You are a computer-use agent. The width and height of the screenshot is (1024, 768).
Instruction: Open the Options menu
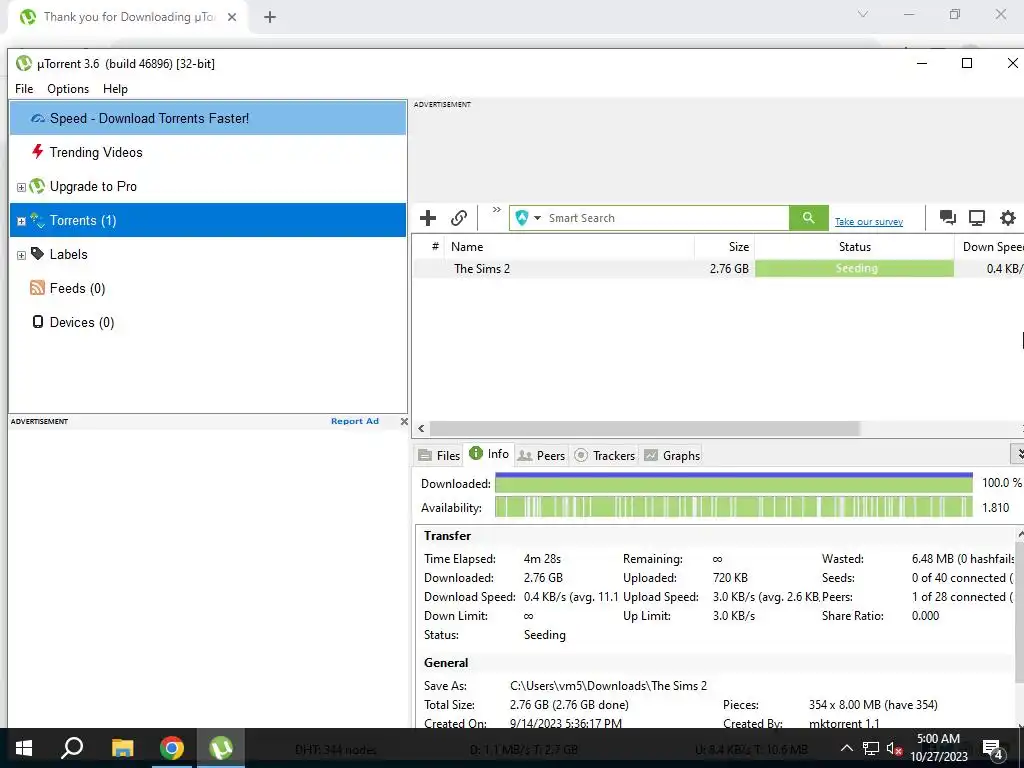tap(68, 89)
